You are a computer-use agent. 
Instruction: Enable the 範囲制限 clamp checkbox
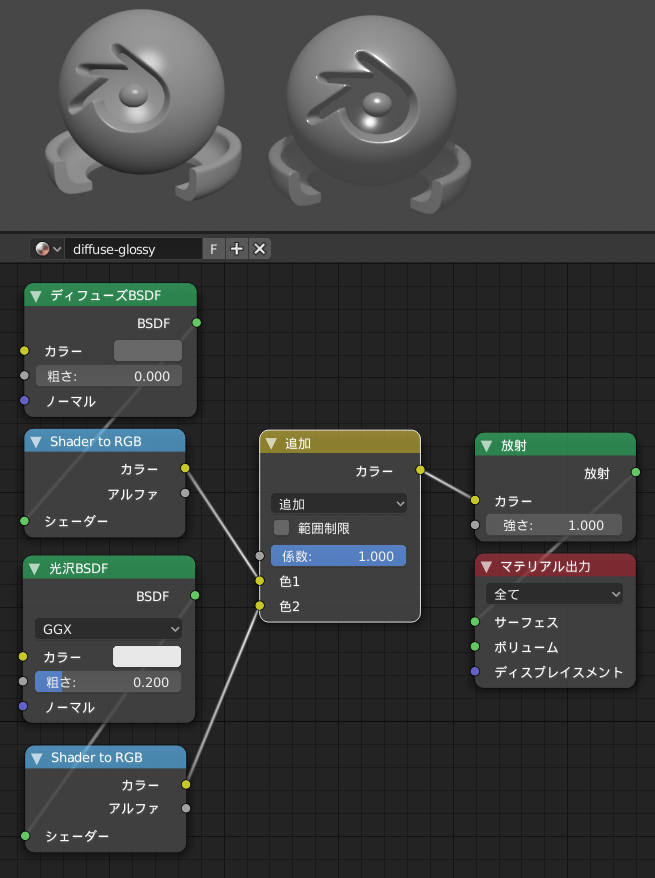[x=281, y=527]
